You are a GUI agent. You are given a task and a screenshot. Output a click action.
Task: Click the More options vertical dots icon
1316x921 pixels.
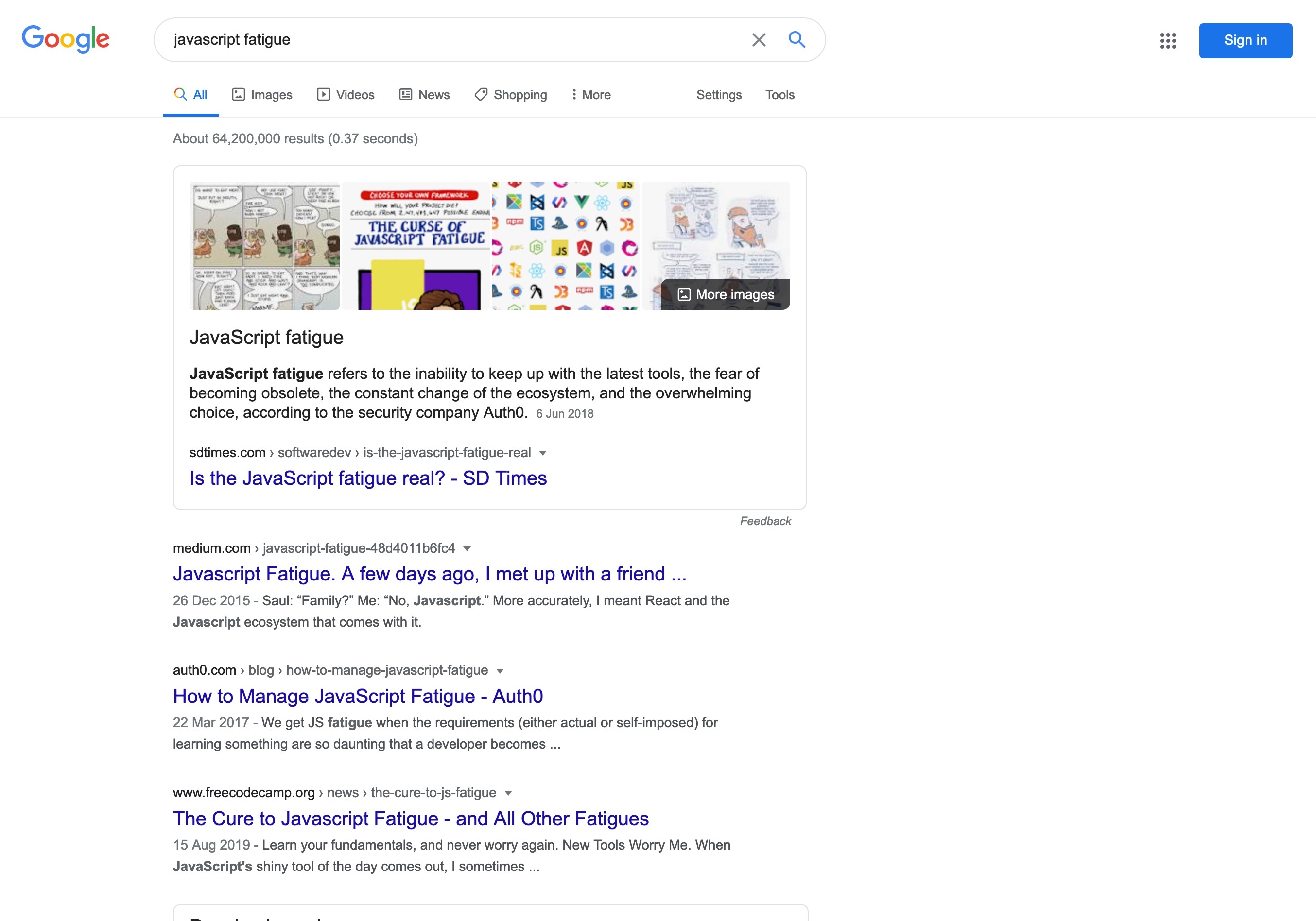(575, 94)
